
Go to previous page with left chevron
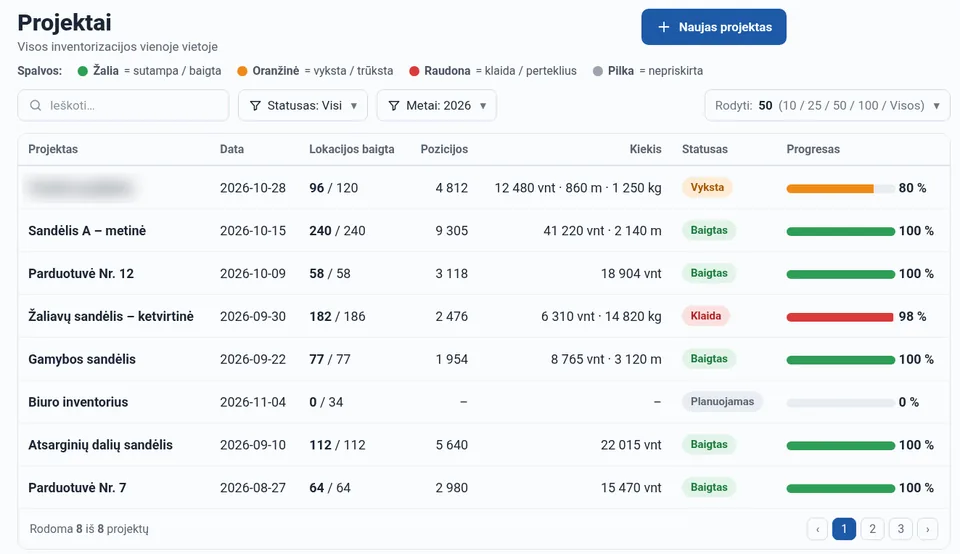coord(817,529)
